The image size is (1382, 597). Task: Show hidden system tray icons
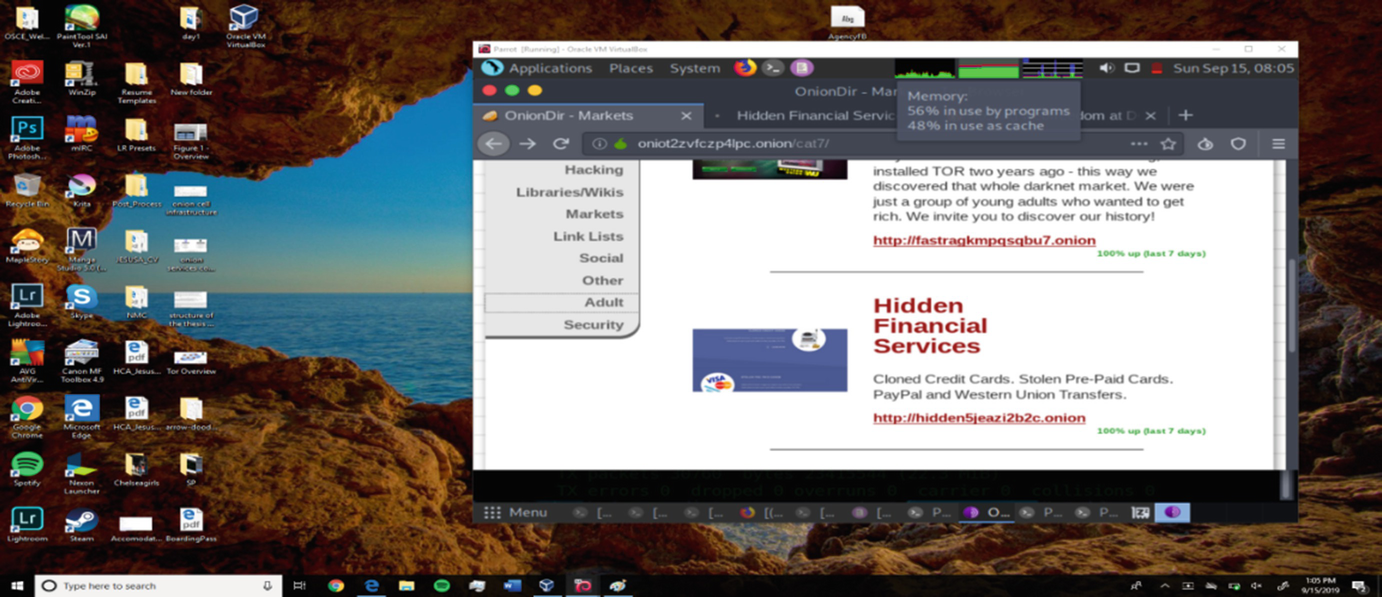1164,585
